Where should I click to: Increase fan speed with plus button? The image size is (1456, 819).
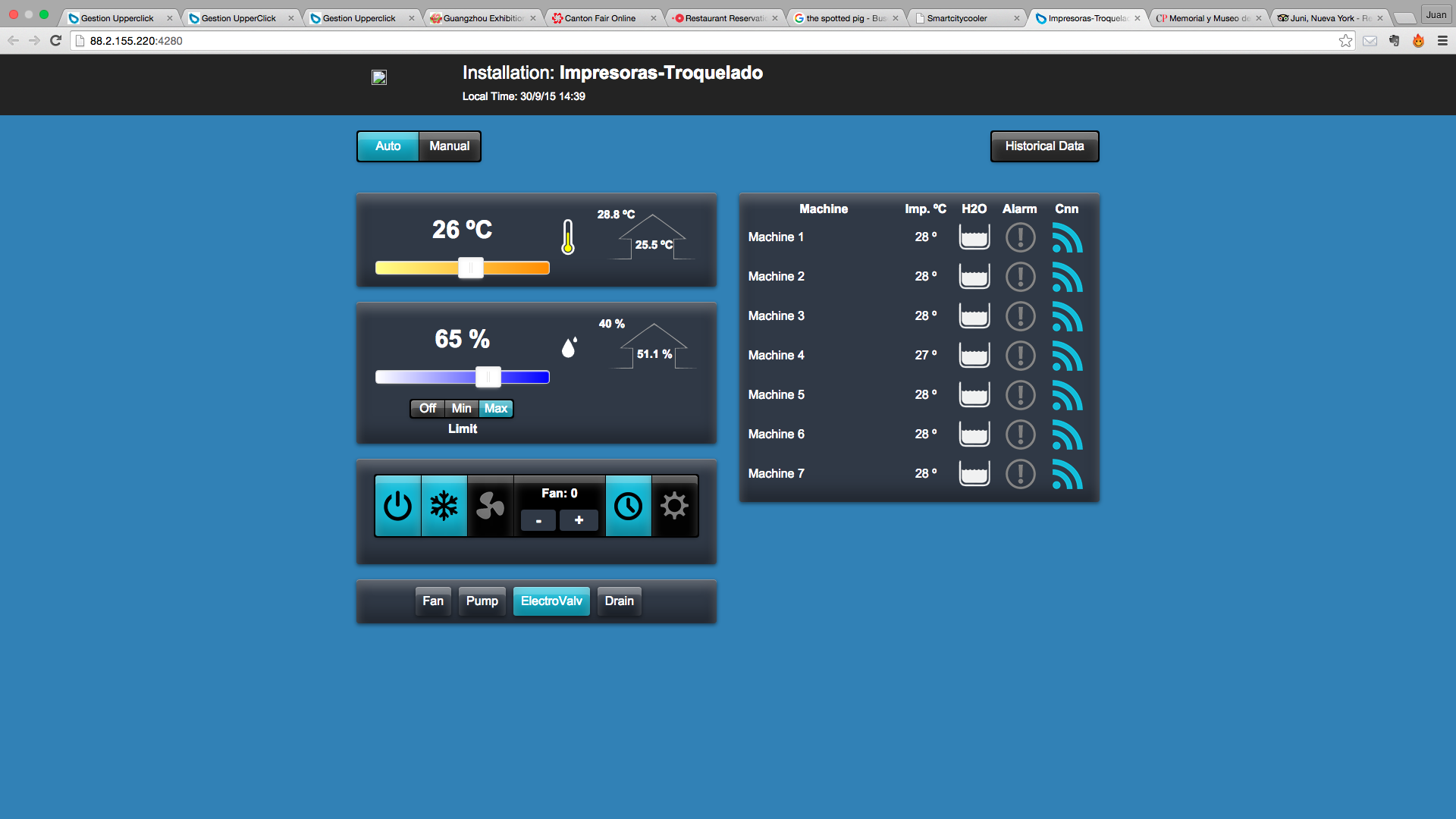click(x=579, y=520)
